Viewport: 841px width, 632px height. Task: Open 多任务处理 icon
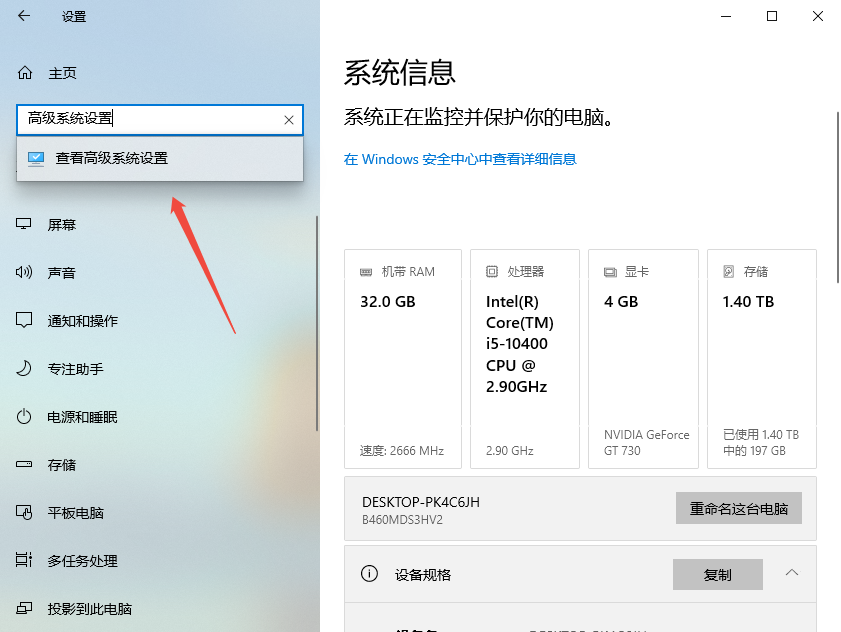(24, 560)
